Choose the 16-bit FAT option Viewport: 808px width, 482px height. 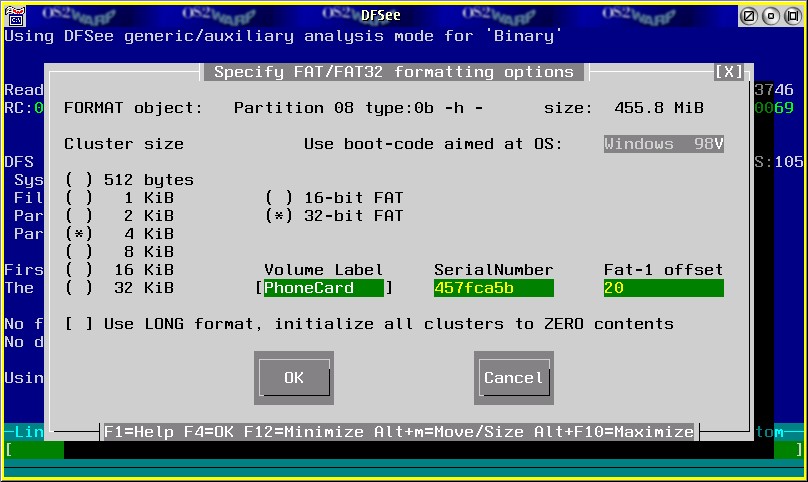click(334, 198)
